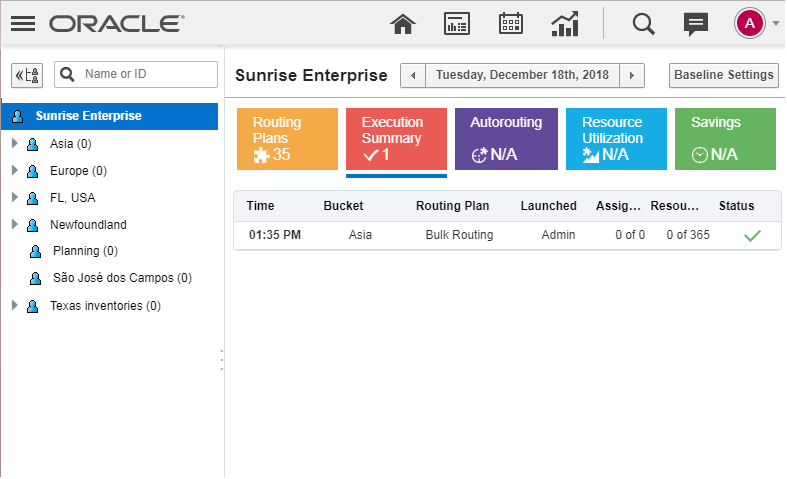
Task: Open the messages chat icon
Action: click(x=696, y=23)
